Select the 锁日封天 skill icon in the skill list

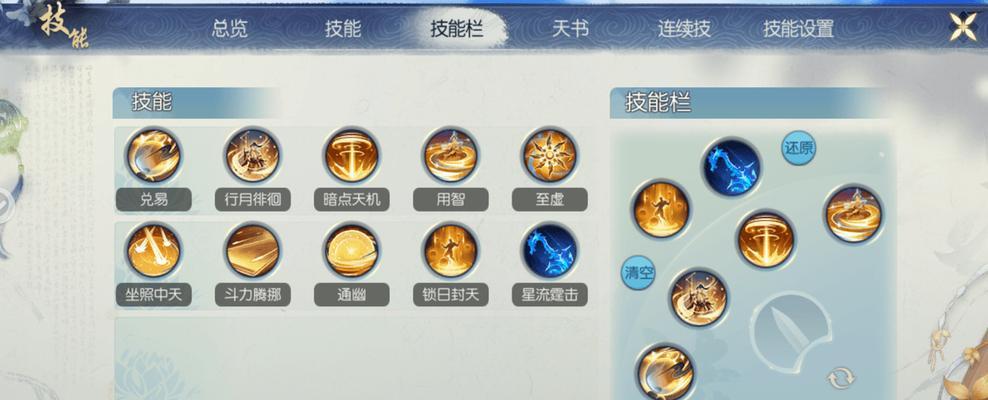tap(451, 251)
